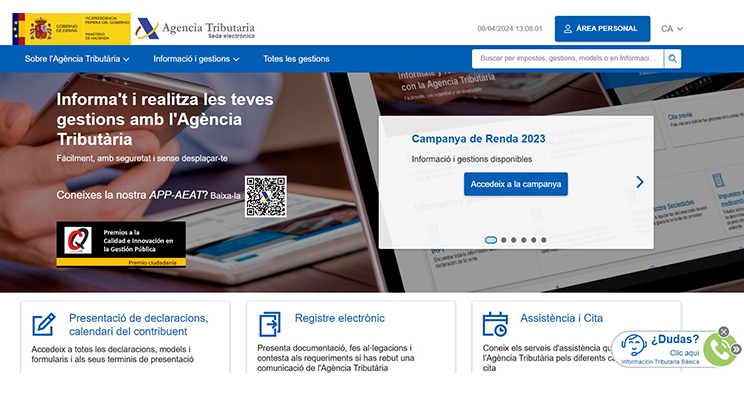
Task: Click the Agencia Tributaria logo
Action: pos(195,28)
